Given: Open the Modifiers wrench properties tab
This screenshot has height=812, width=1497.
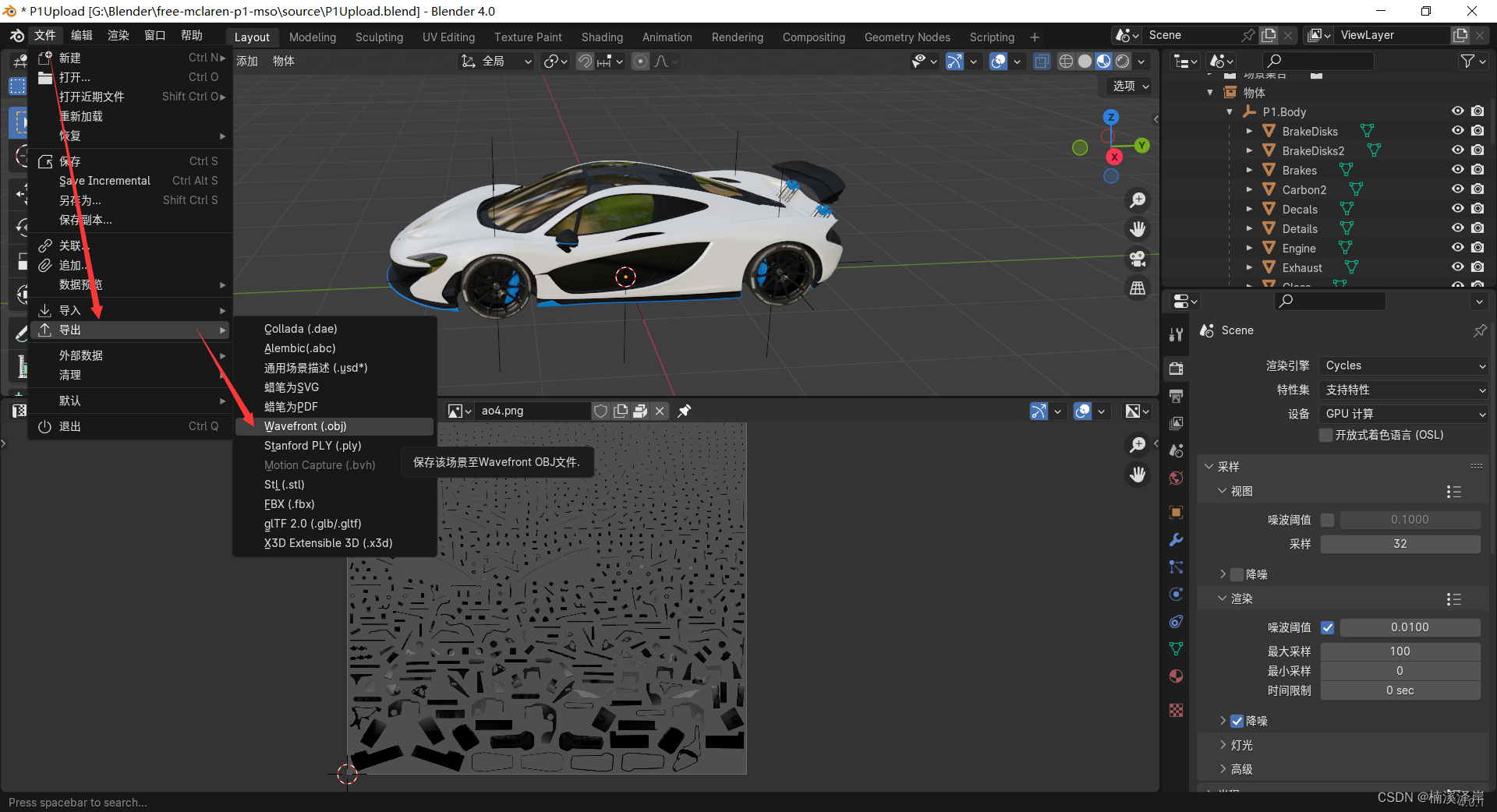Looking at the screenshot, I should click(x=1177, y=539).
